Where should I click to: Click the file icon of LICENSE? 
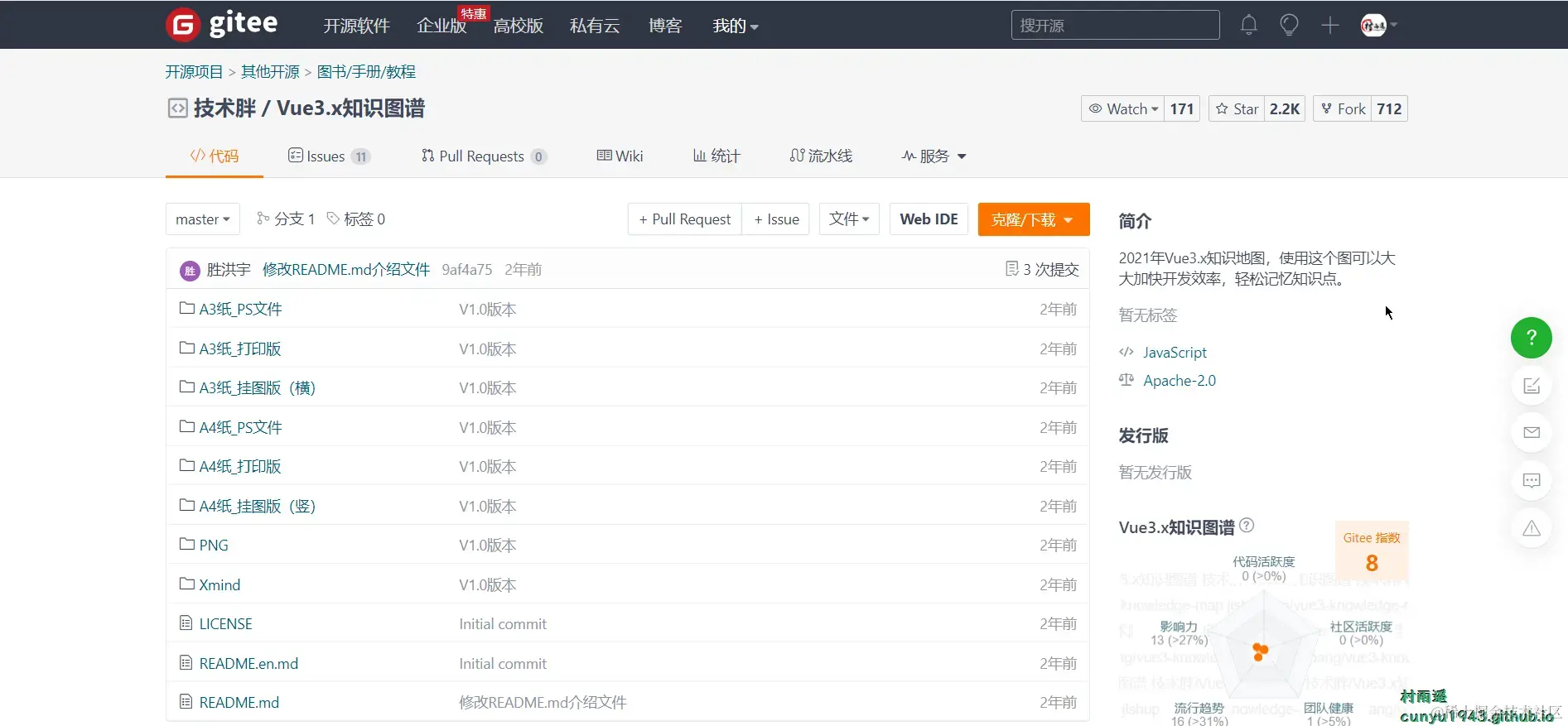[186, 623]
